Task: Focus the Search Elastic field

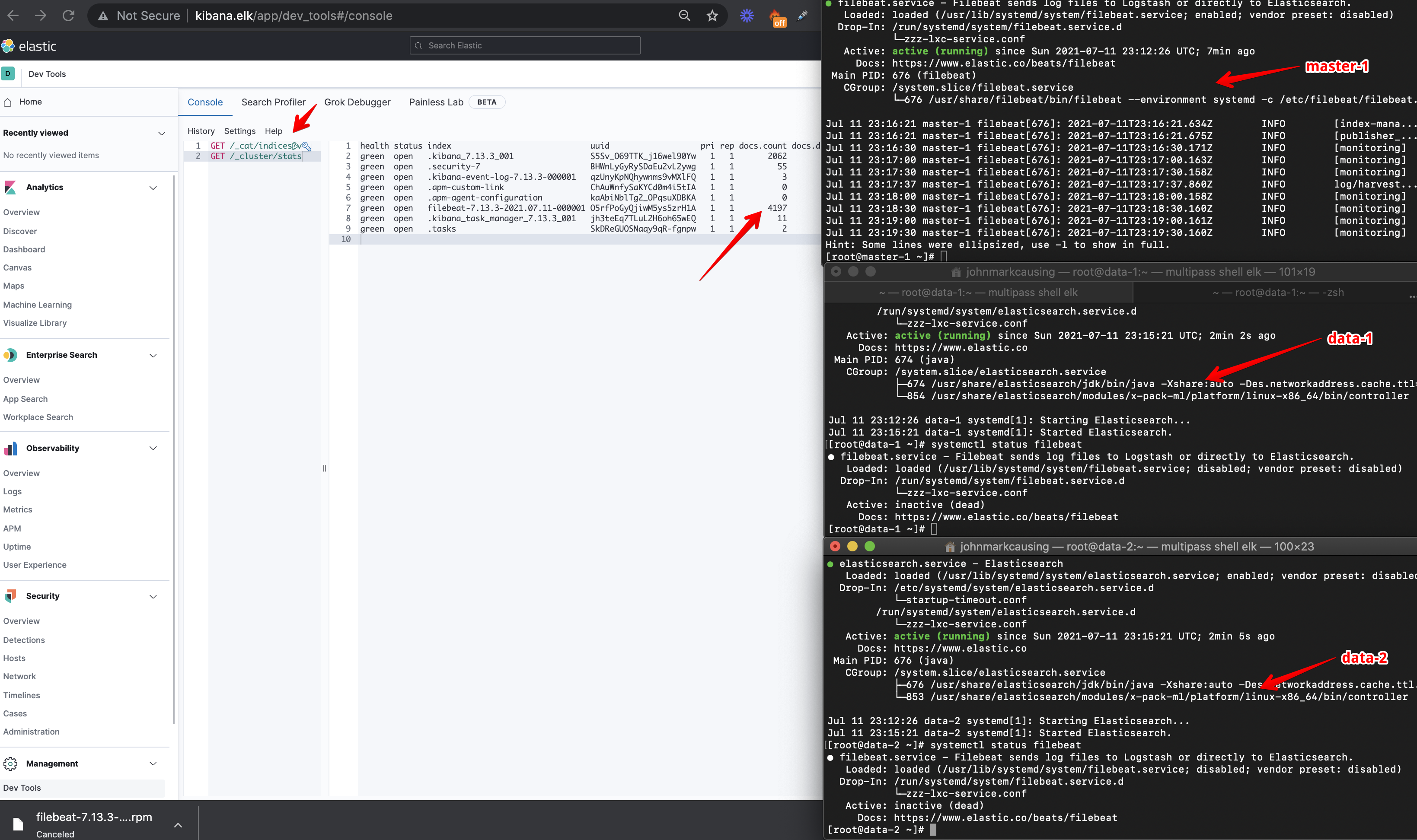Action: point(525,45)
